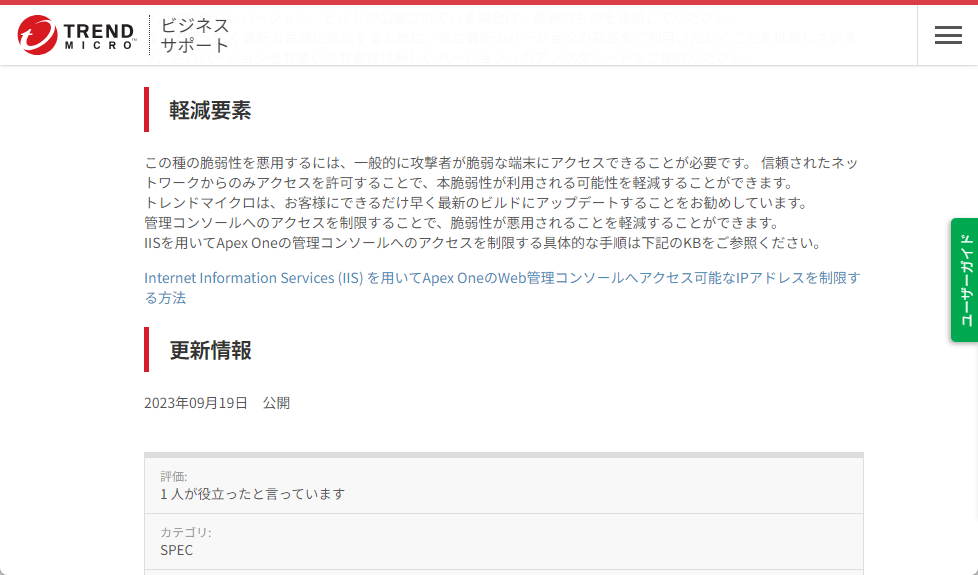This screenshot has width=978, height=575.
Task: Select the 軽減要素 section heading
Action: pyautogui.click(x=210, y=110)
